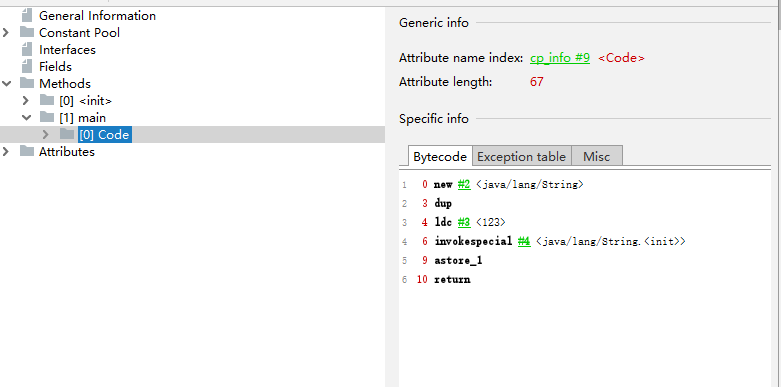Expand the [0] <init> method node
Image resolution: width=781 pixels, height=387 pixels.
click(x=26, y=101)
